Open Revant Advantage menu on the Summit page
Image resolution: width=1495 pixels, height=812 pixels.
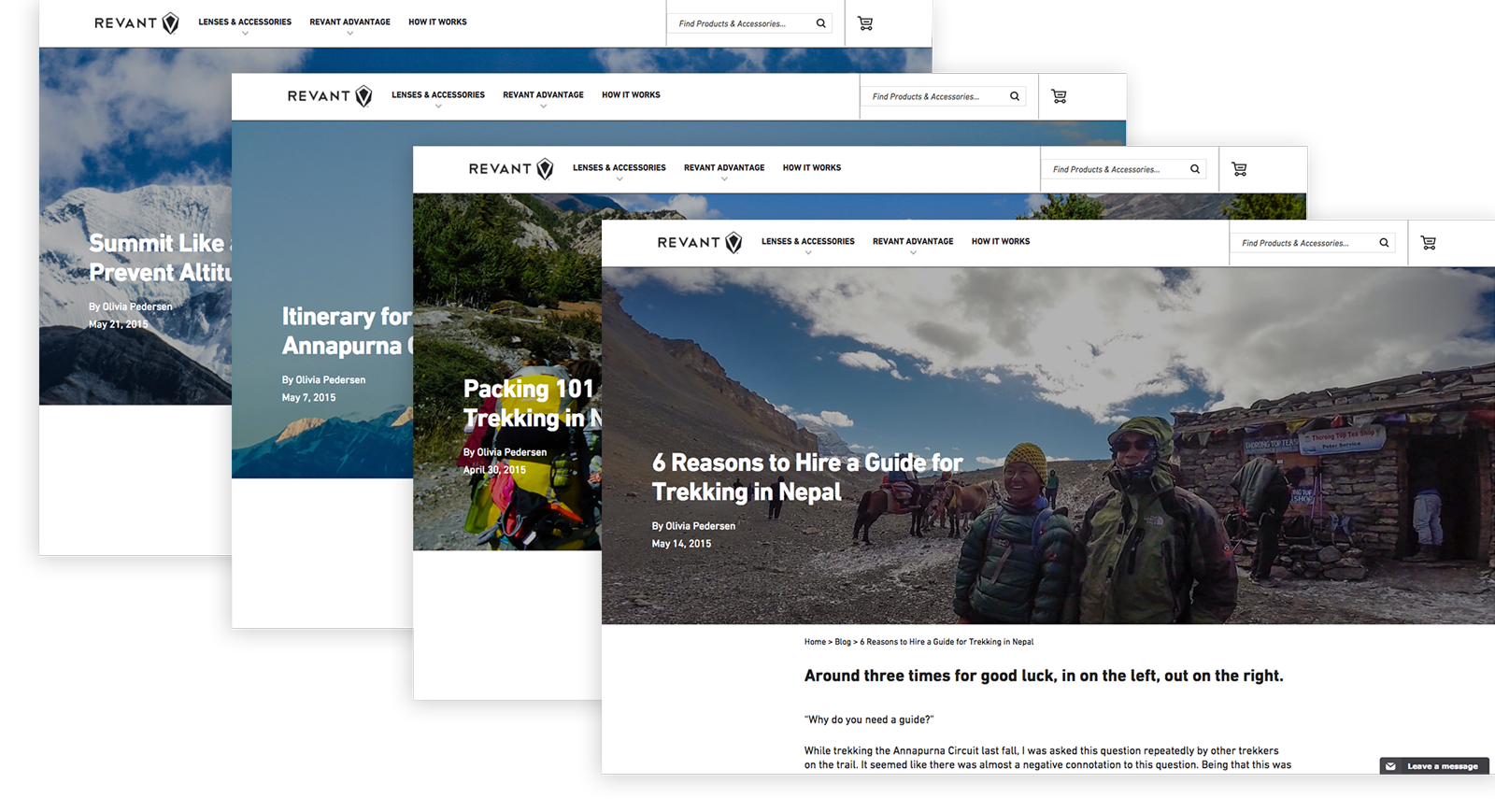[350, 26]
